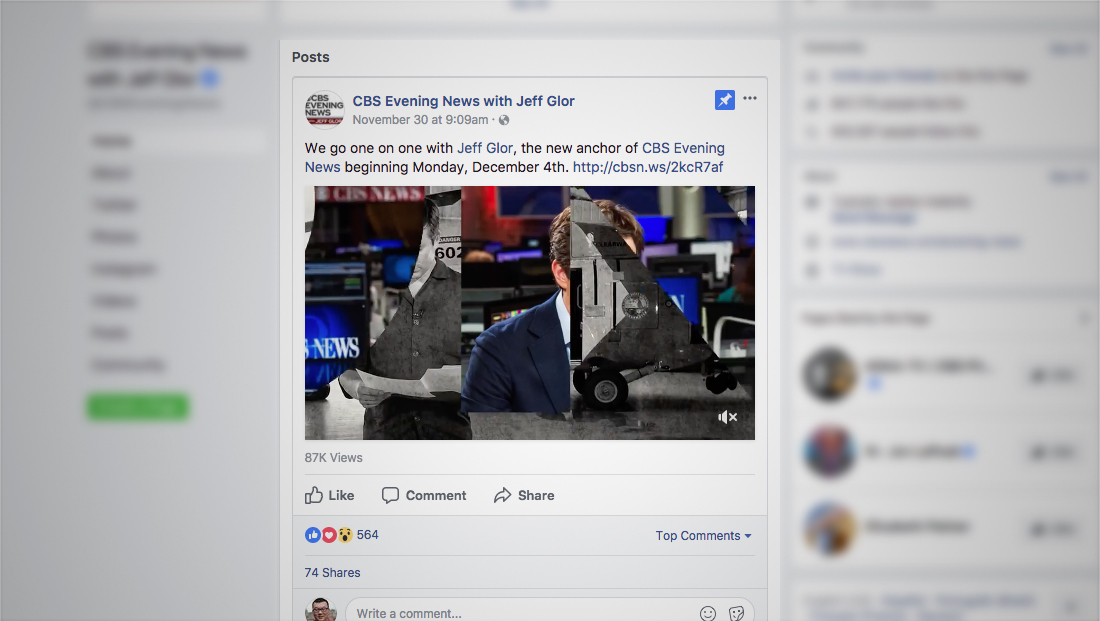This screenshot has height=621, width=1100.
Task: Click the blurred green button in left sidebar
Action: point(138,407)
